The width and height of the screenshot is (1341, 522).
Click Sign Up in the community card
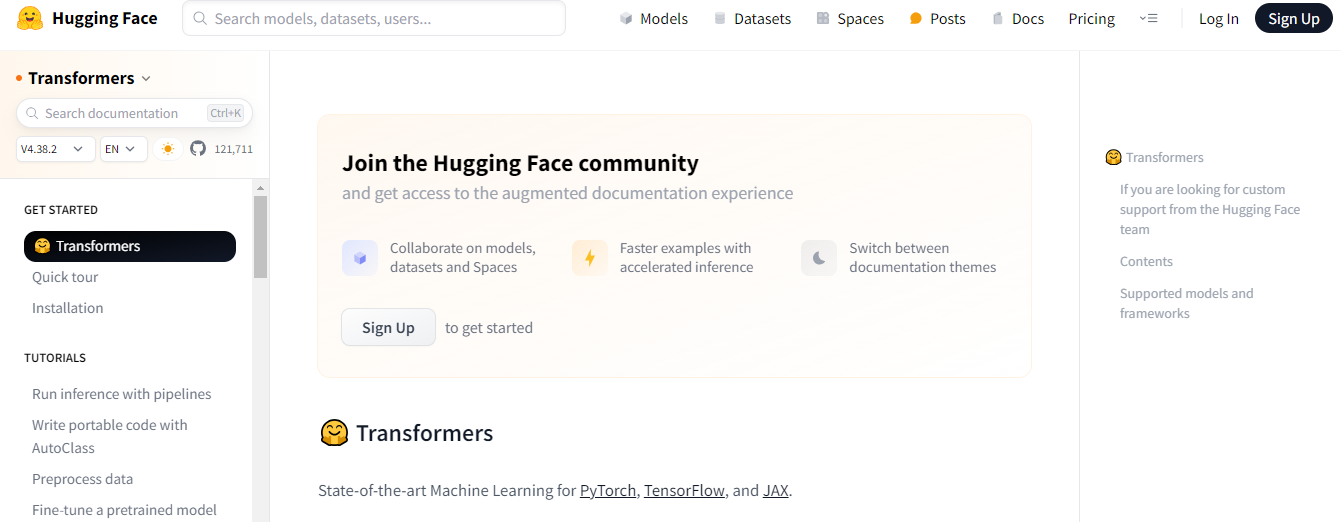click(x=388, y=327)
